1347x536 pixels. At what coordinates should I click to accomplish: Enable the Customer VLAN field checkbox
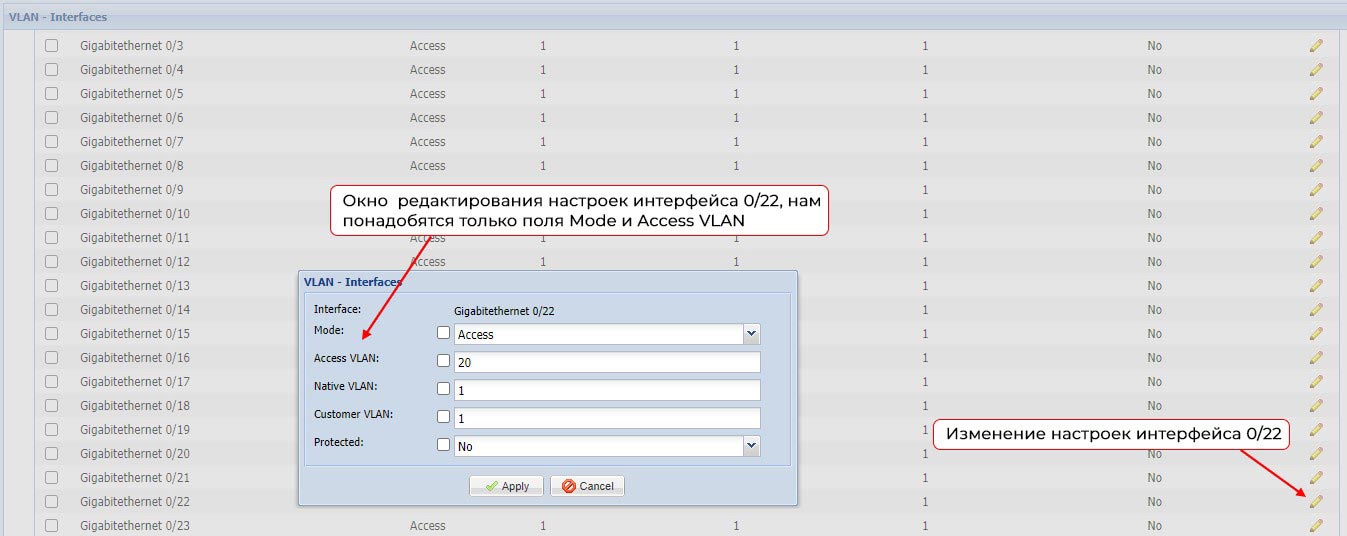point(444,417)
